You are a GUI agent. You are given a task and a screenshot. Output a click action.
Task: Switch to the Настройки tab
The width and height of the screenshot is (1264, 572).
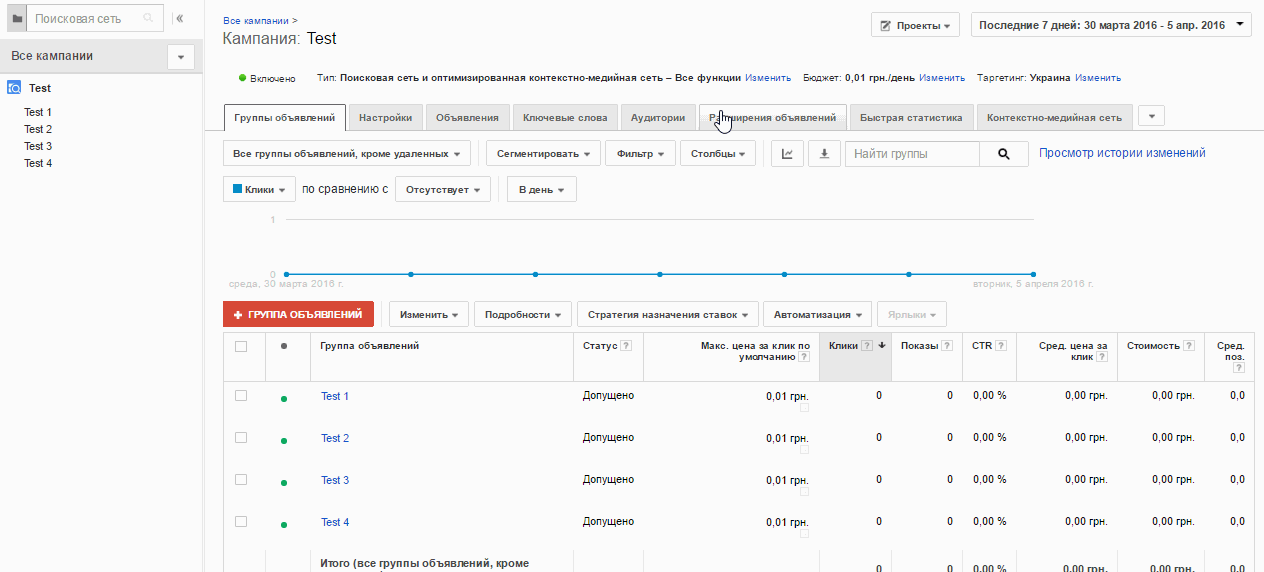(x=385, y=118)
